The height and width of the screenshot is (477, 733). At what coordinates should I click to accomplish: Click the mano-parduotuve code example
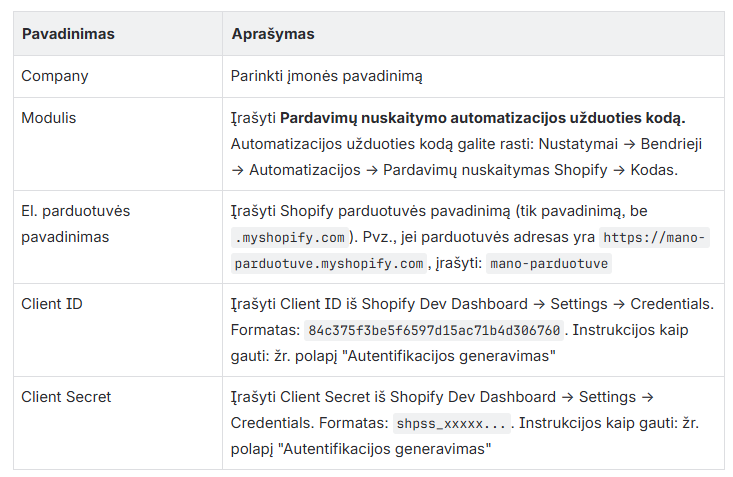[x=549, y=264]
